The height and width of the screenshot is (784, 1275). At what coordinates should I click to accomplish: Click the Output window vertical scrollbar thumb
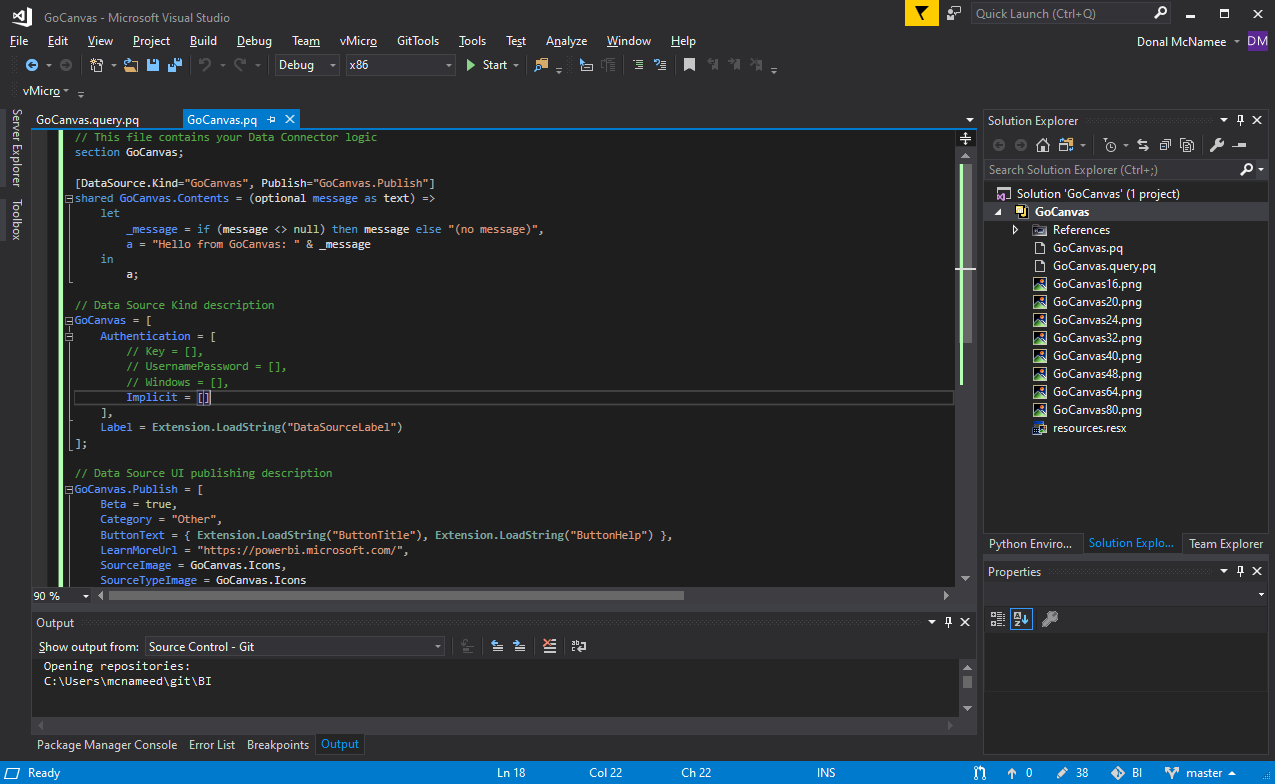click(x=967, y=682)
